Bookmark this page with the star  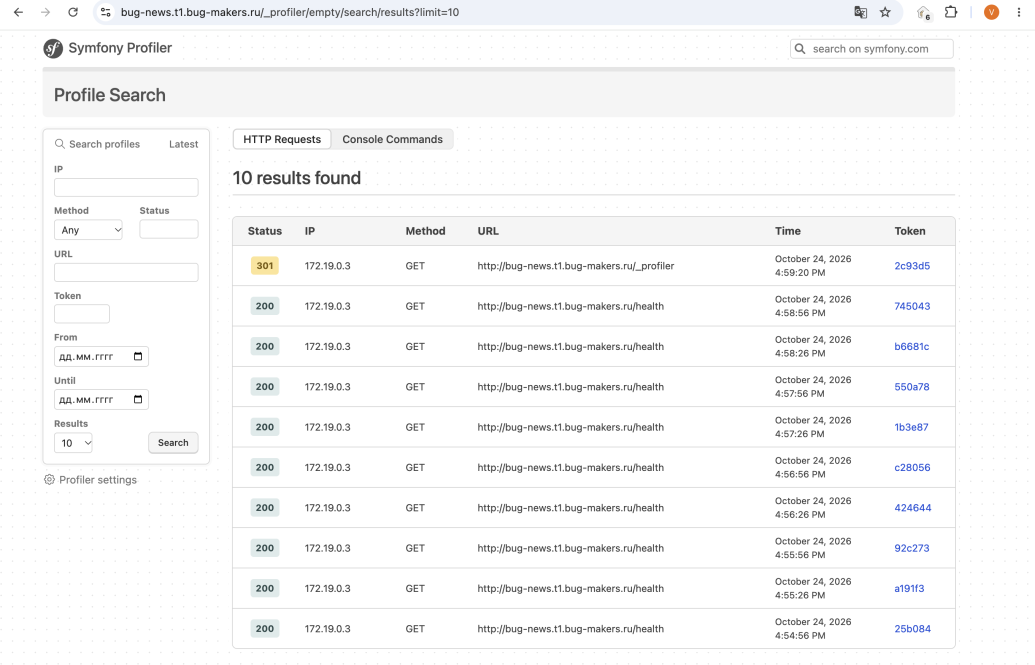885,12
